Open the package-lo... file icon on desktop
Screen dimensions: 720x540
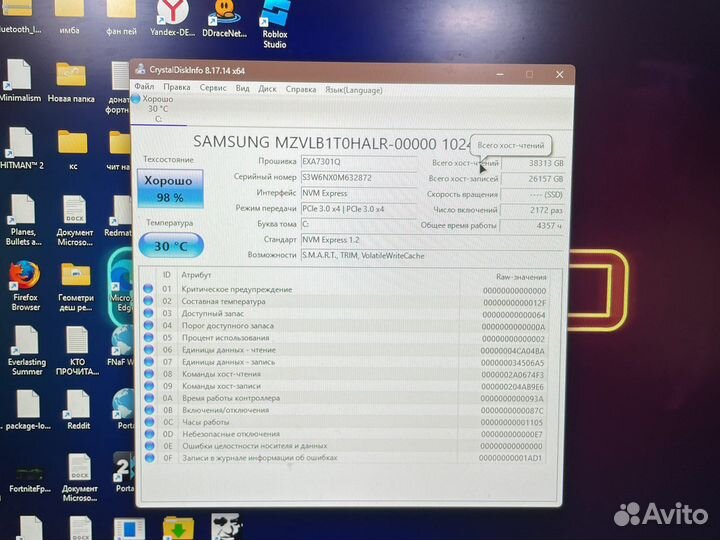(x=28, y=410)
